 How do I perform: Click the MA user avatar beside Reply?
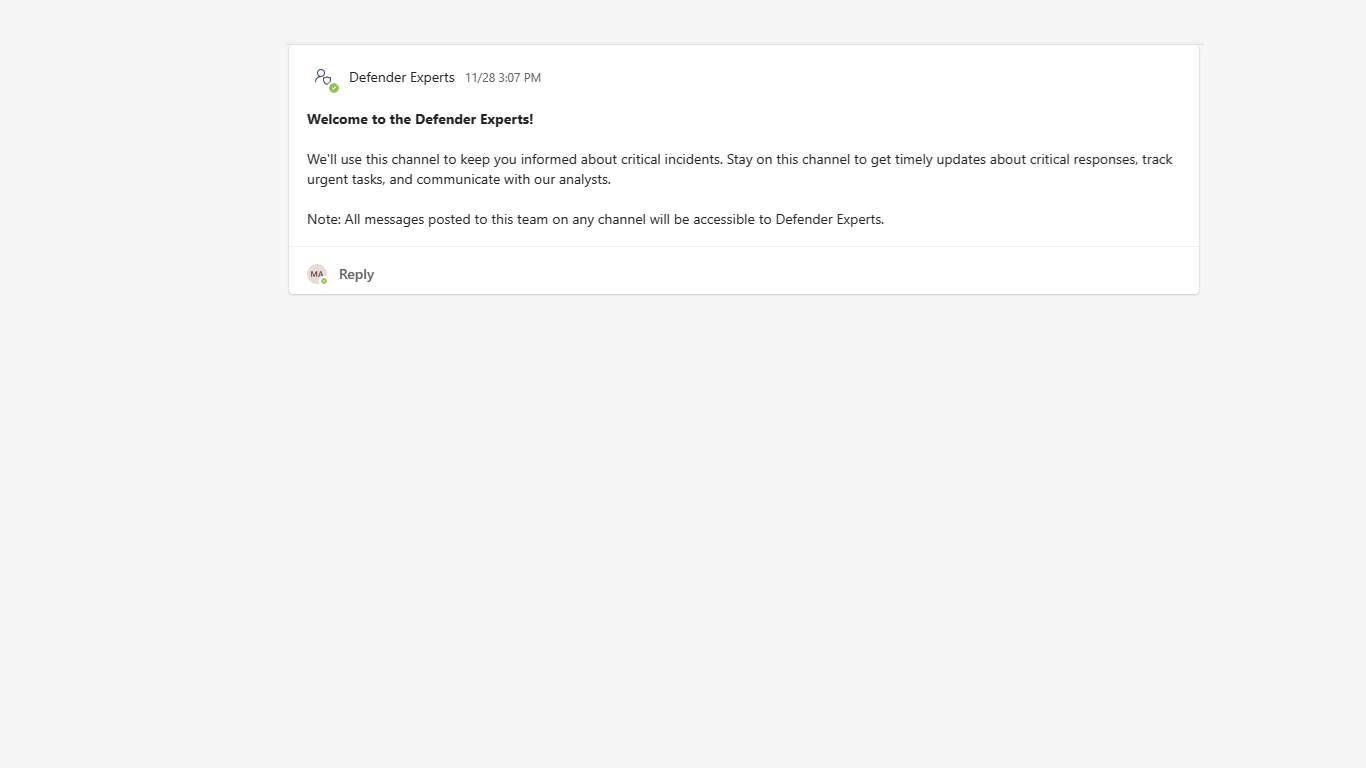pyautogui.click(x=316, y=273)
